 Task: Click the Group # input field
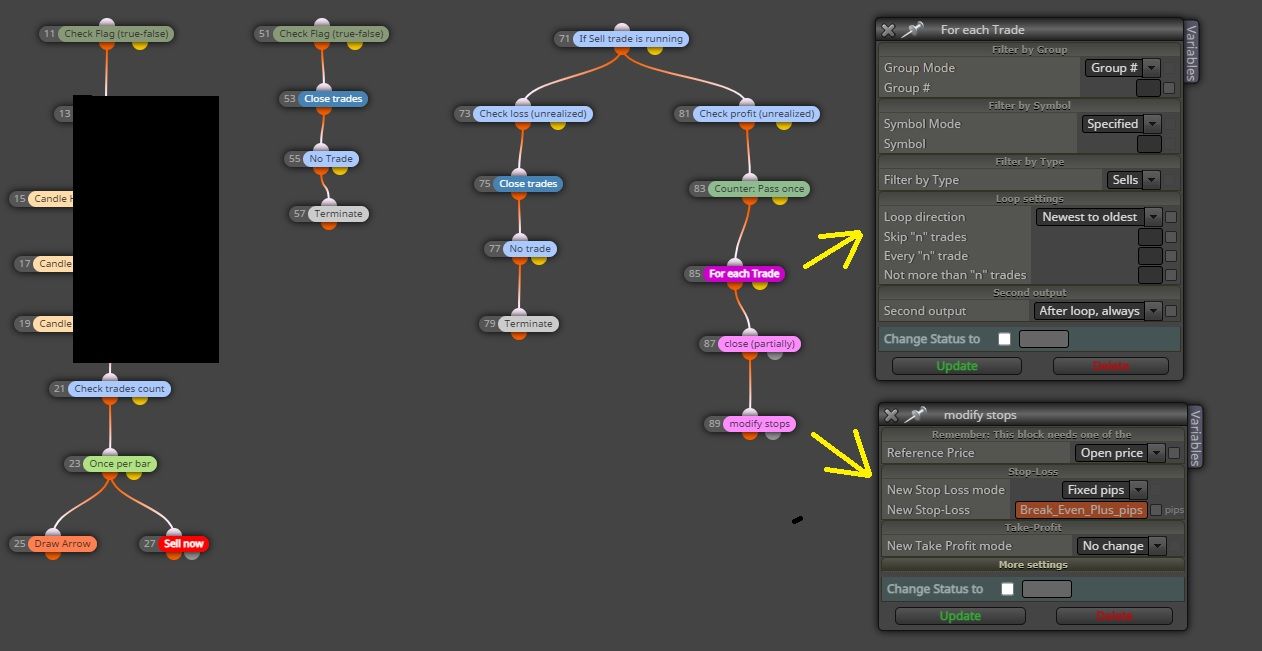(1149, 88)
